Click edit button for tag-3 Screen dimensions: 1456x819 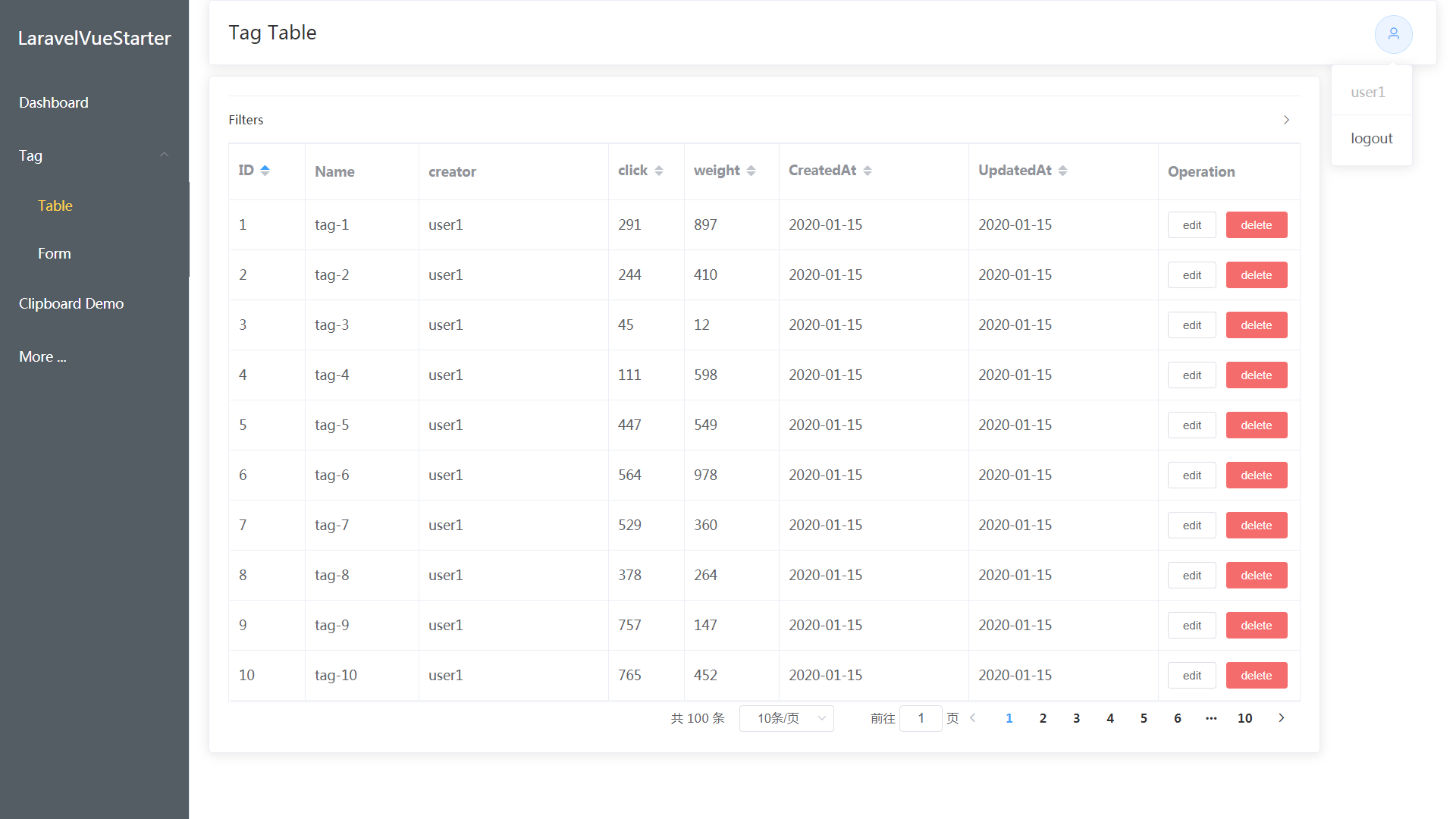(1191, 325)
